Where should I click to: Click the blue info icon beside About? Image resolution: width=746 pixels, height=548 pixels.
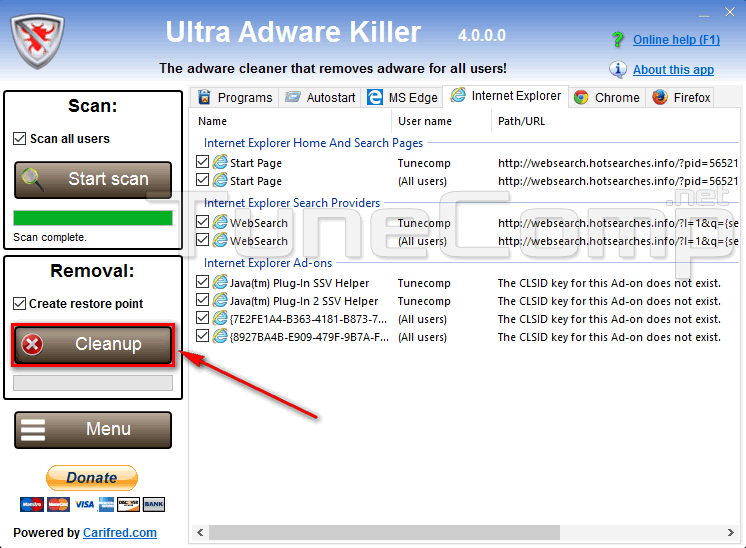tap(618, 69)
